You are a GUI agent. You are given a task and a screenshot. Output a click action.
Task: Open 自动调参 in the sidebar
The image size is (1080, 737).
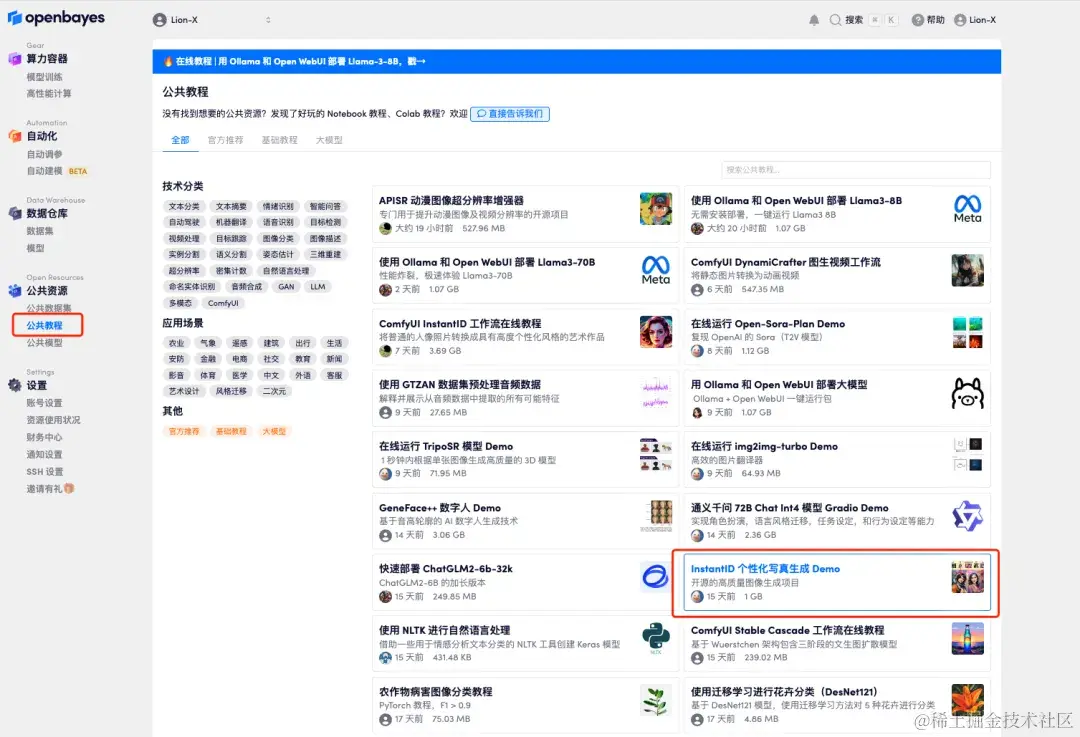pyautogui.click(x=44, y=154)
